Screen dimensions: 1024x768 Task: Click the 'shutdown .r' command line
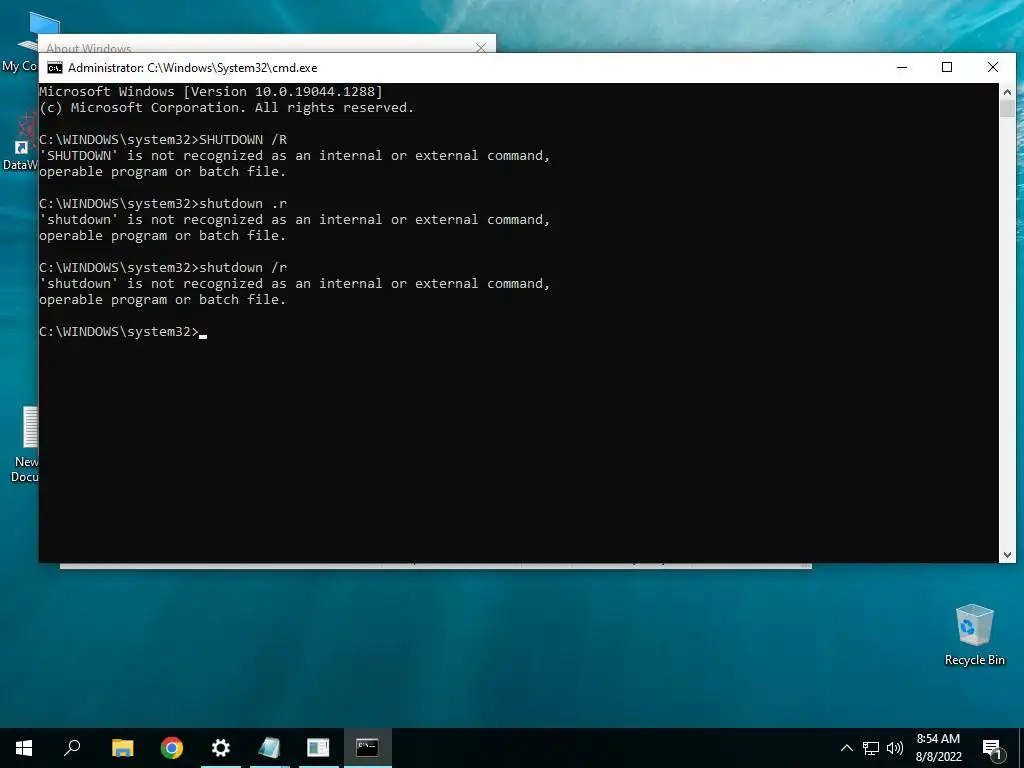(163, 204)
